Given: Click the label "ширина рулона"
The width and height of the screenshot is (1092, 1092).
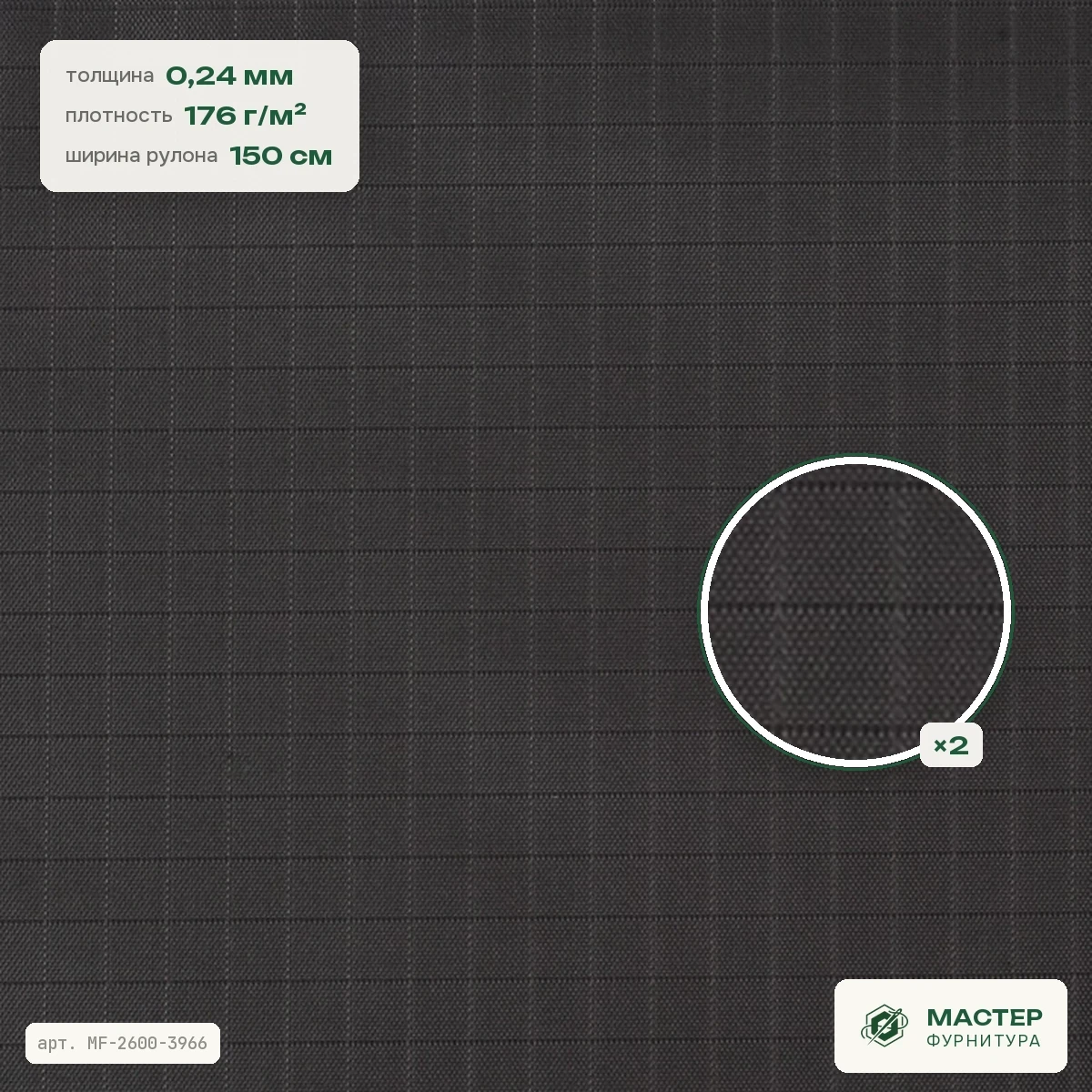Looking at the screenshot, I should pos(141,157).
